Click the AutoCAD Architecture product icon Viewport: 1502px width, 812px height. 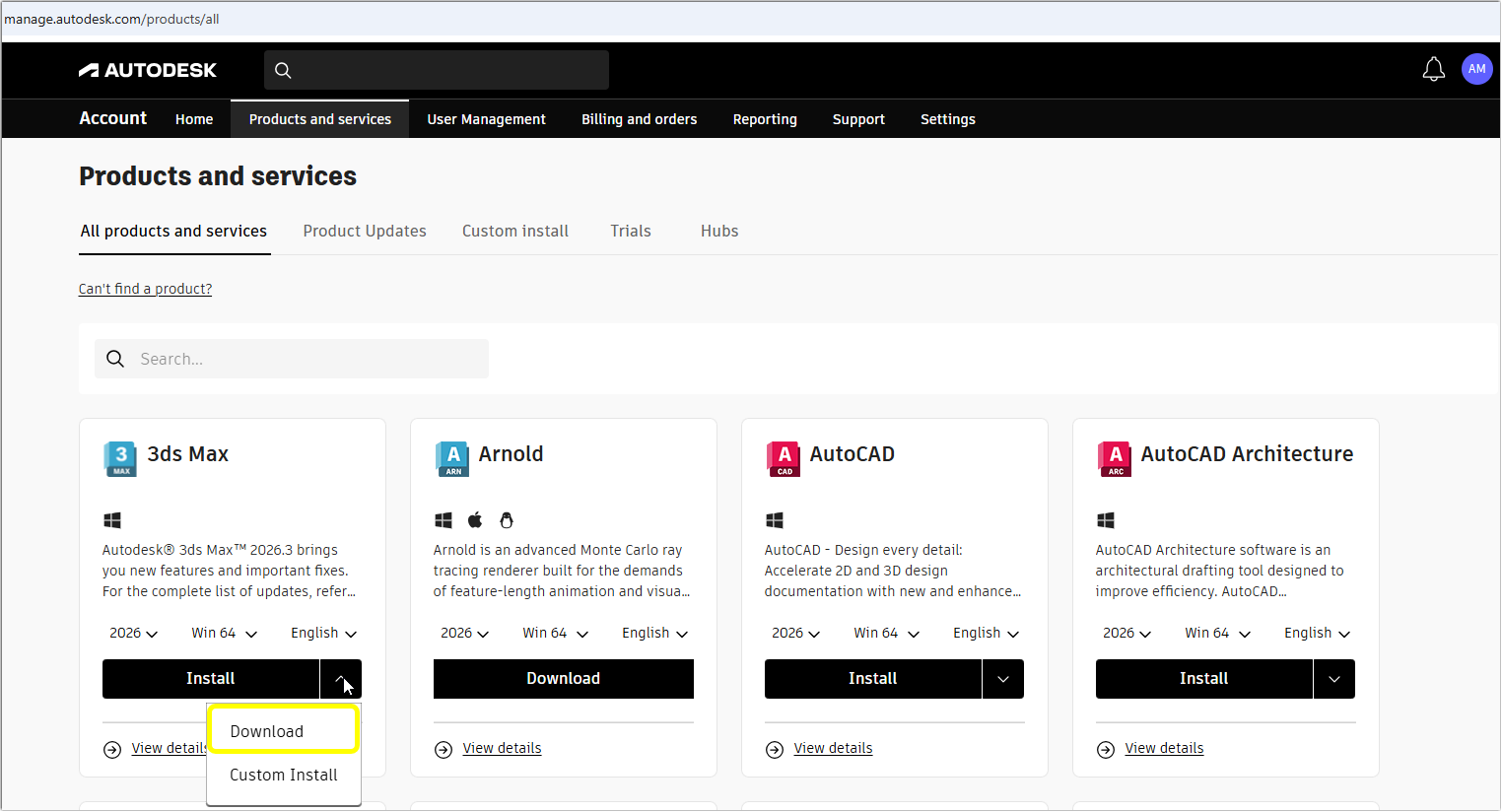1114,458
